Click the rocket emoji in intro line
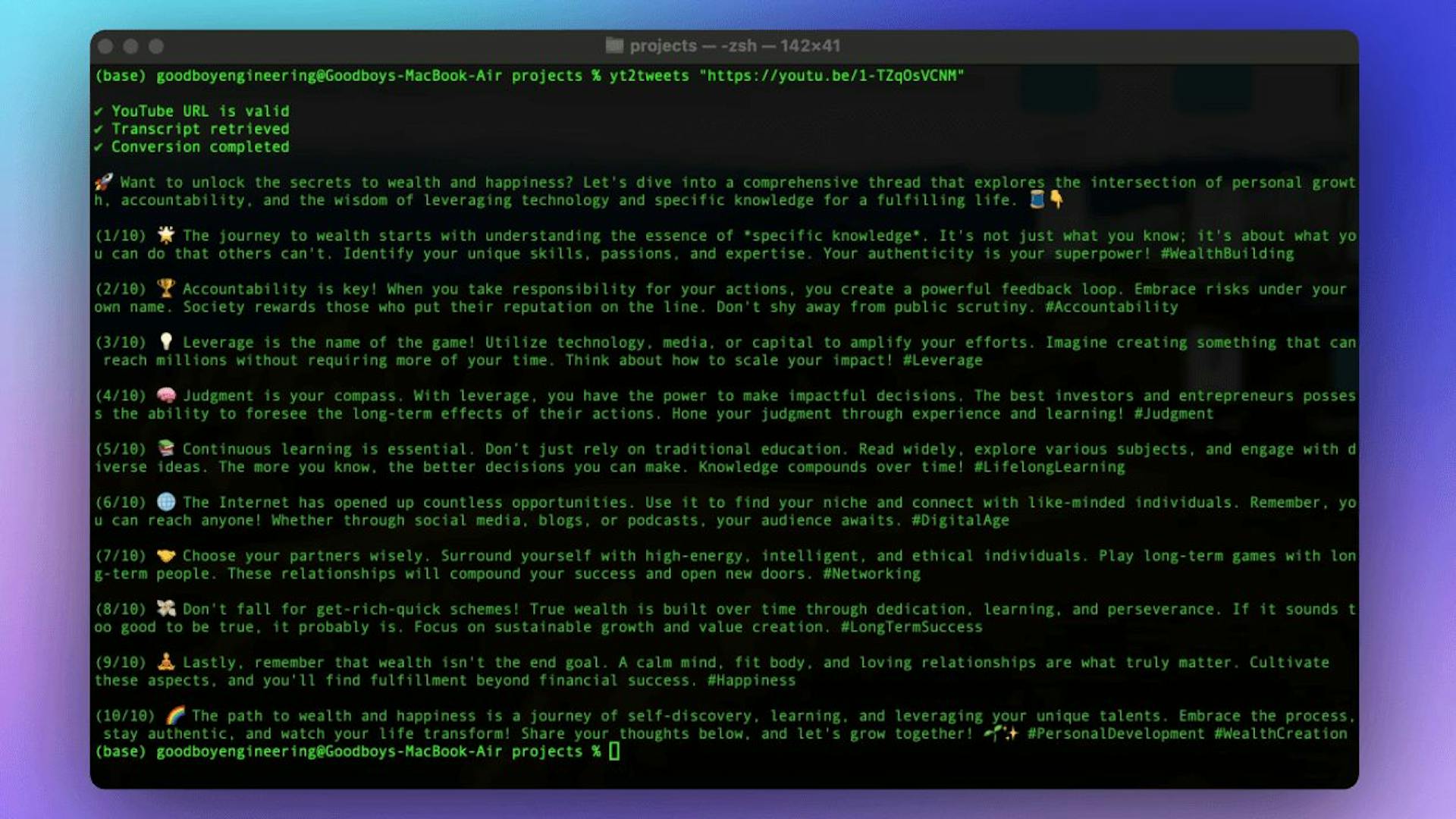 104,182
